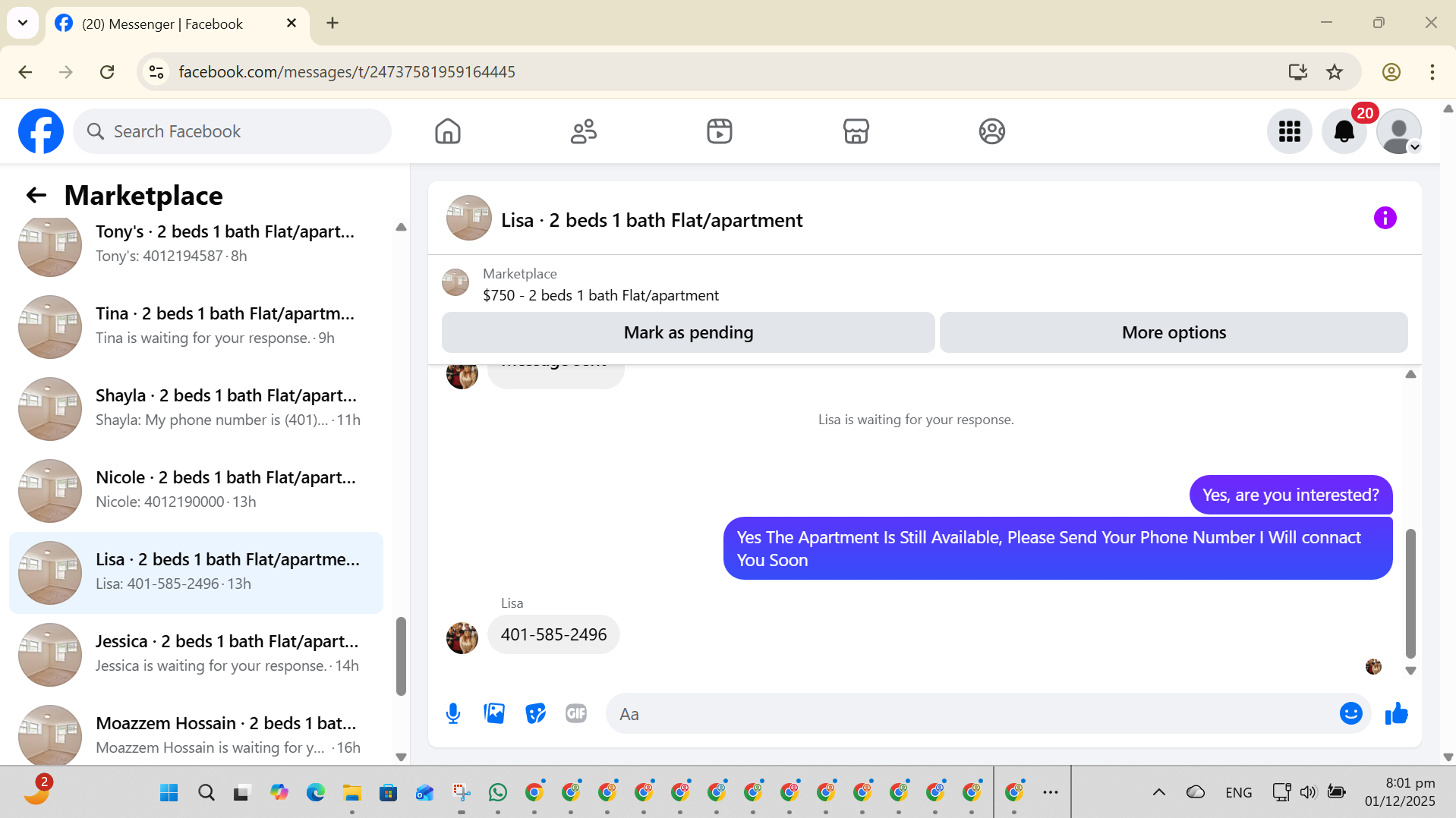Click the Search Facebook field
The image size is (1456, 818).
point(232,131)
